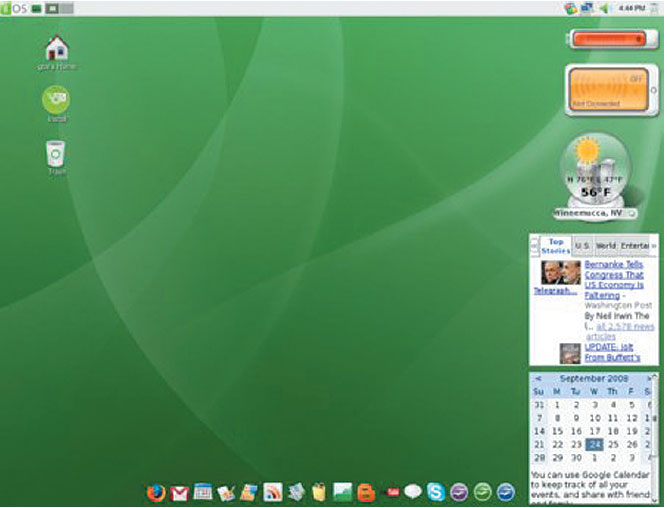This screenshot has height=508, width=667.
Task: Open the all 2,578 news articles link
Action: pos(625,326)
